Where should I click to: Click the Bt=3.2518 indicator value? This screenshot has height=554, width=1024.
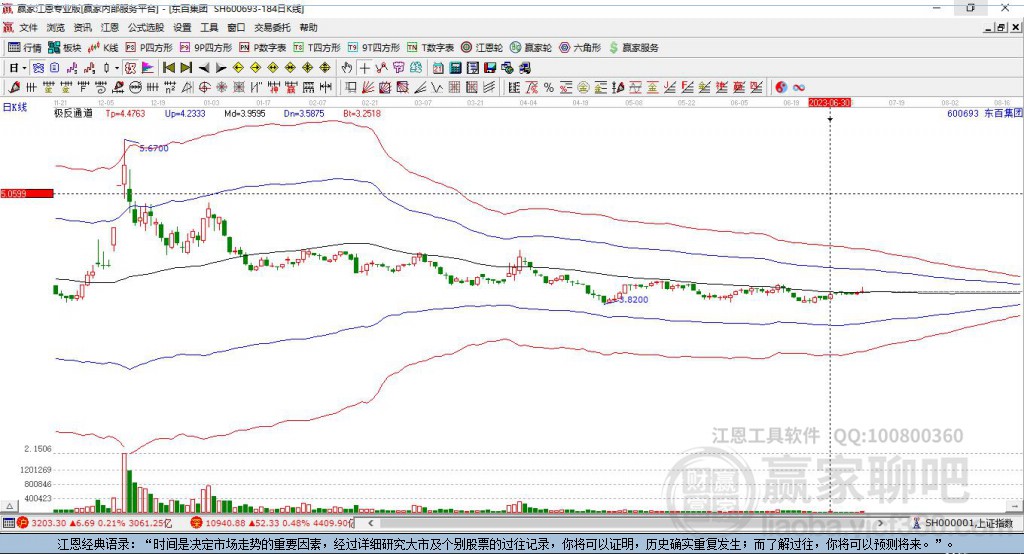(x=362, y=113)
